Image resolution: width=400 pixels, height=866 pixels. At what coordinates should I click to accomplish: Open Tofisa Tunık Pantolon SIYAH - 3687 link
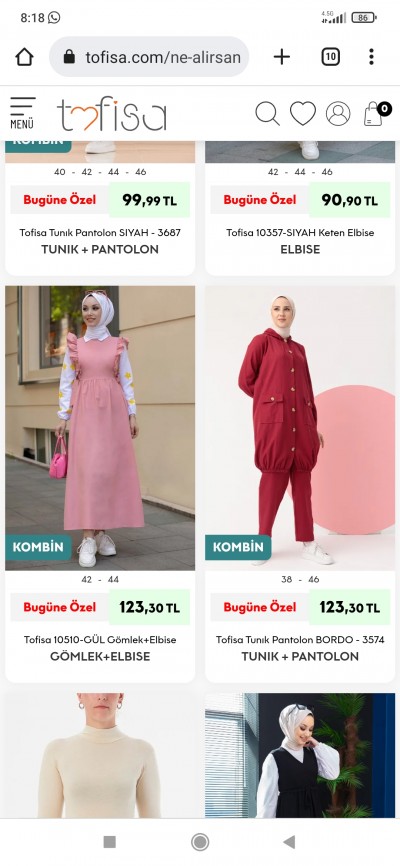pyautogui.click(x=100, y=233)
